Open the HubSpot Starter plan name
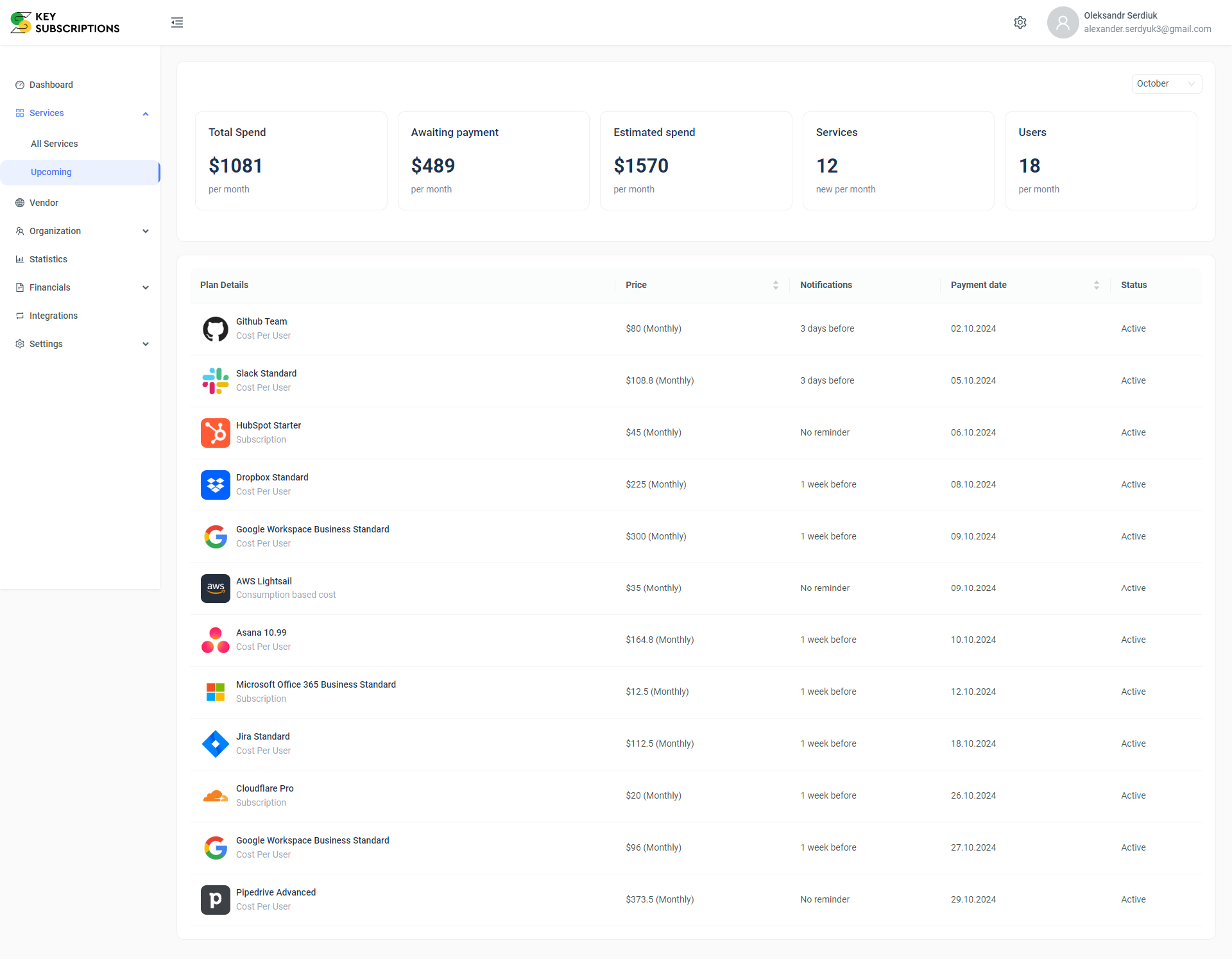 pos(268,425)
